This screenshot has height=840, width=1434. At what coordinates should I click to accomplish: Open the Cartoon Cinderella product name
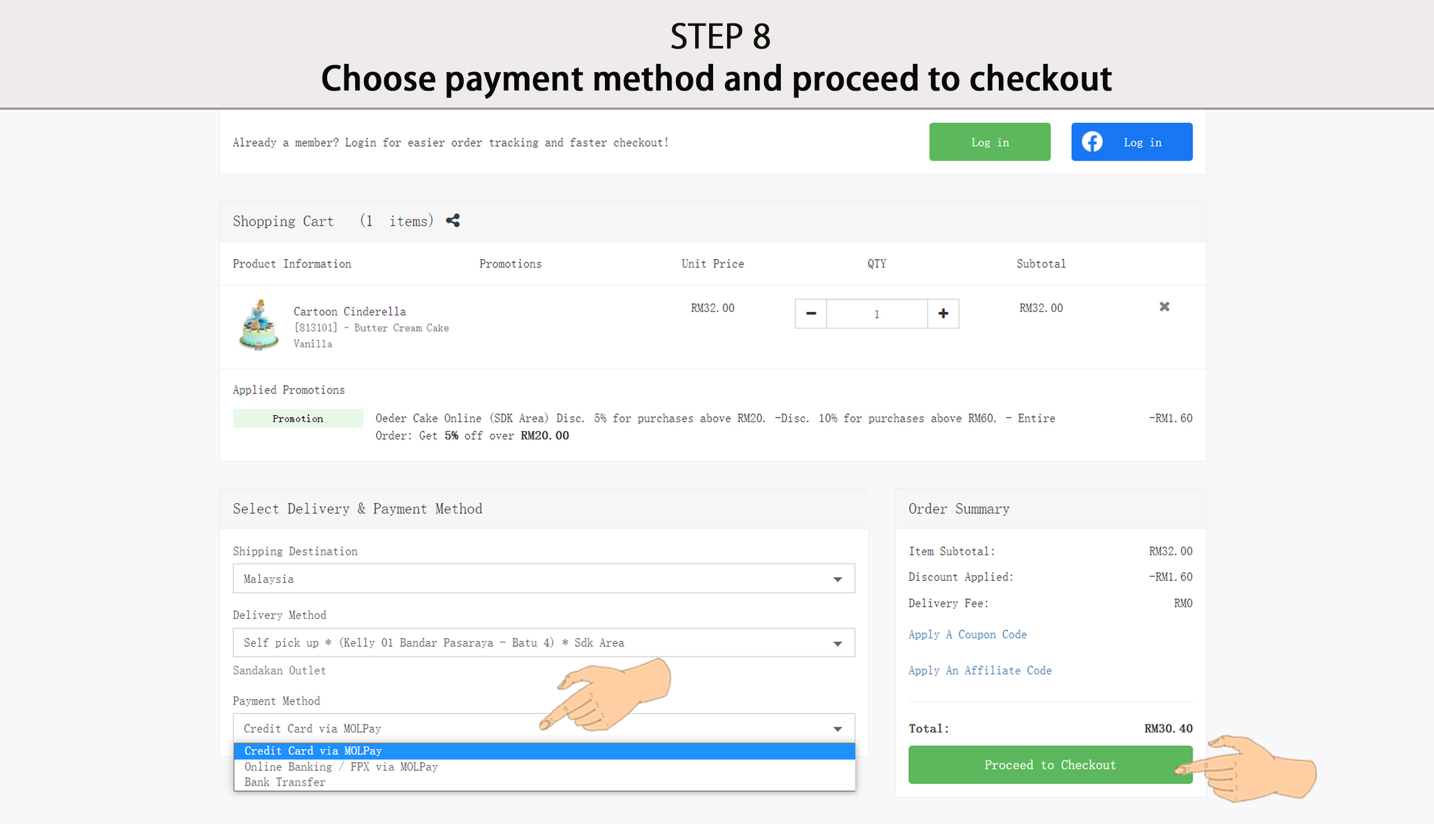pos(350,311)
